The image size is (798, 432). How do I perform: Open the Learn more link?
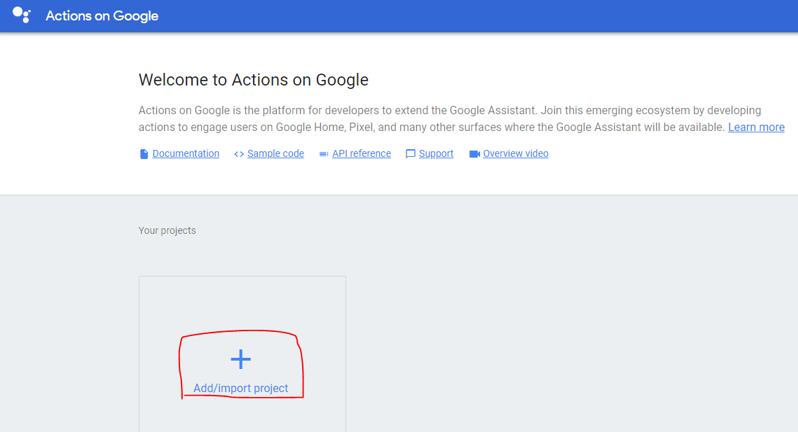[x=756, y=127]
